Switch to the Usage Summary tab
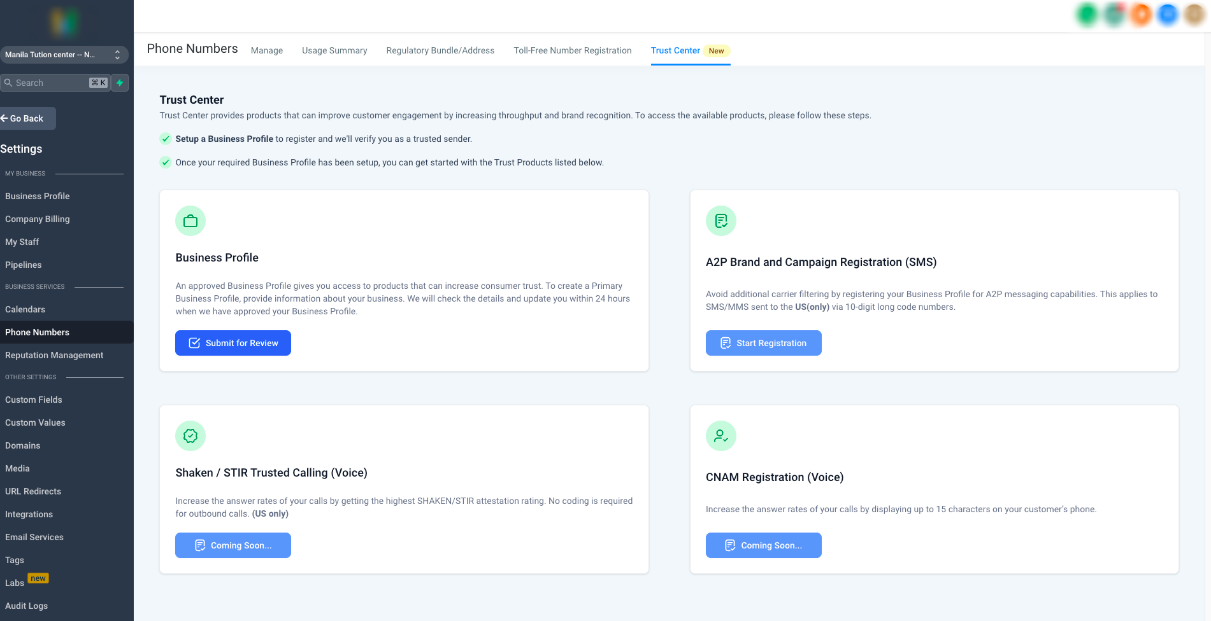Image resolution: width=1211 pixels, height=621 pixels. [x=334, y=50]
